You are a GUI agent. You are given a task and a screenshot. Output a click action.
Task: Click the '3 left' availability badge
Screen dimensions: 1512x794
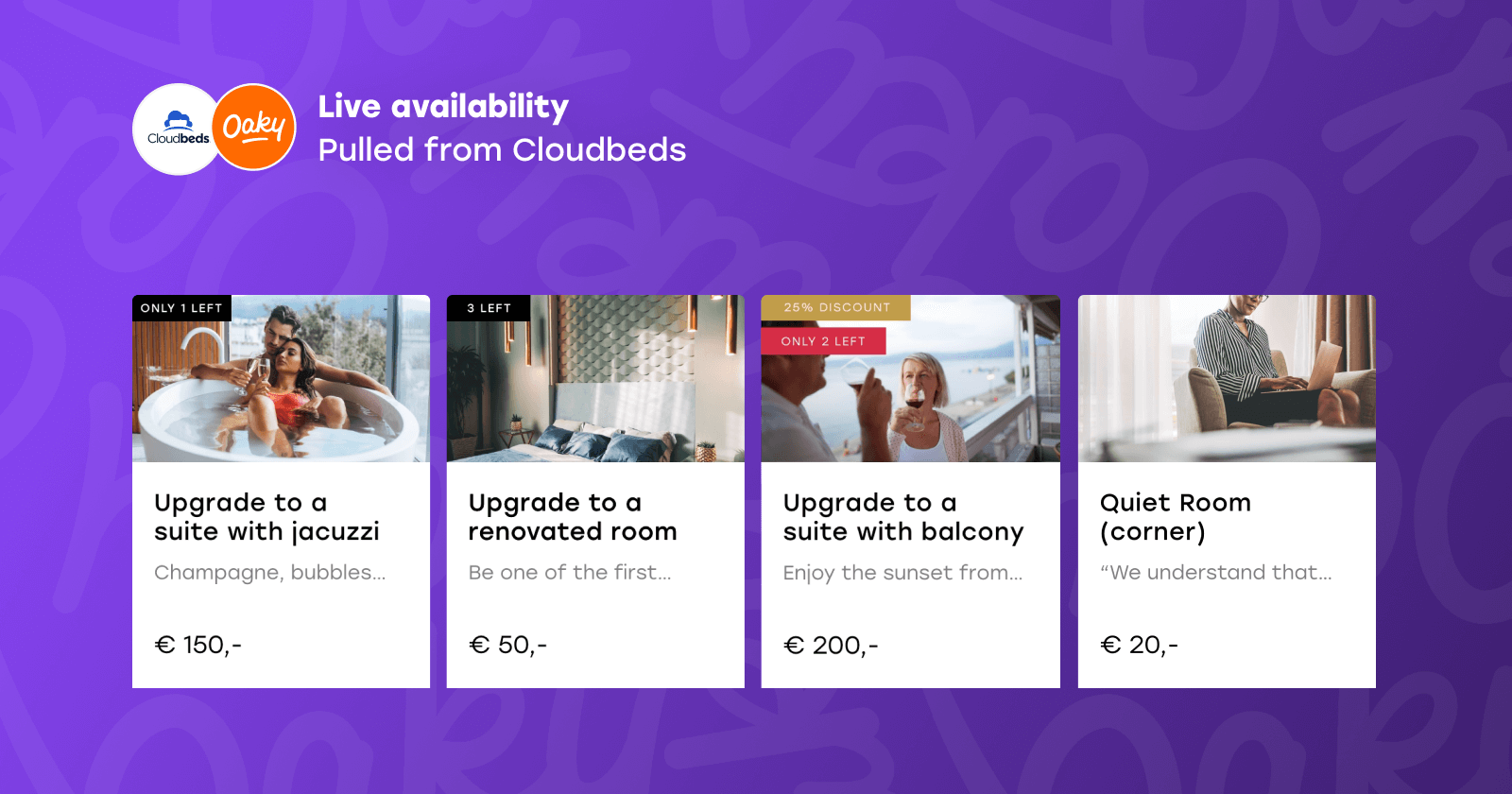pos(489,308)
